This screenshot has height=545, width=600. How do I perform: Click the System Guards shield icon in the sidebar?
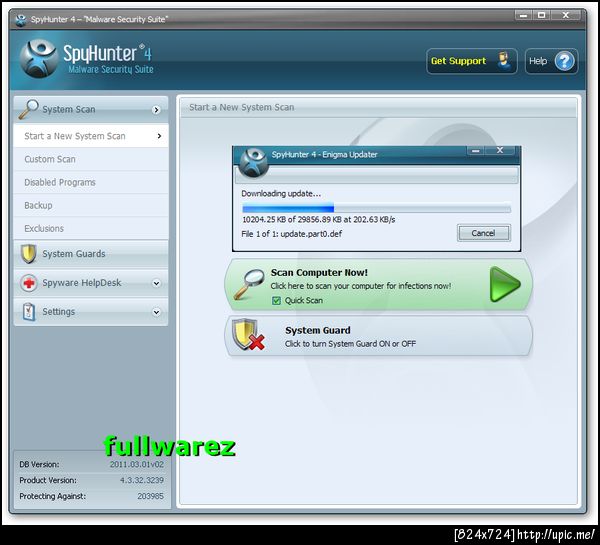(28, 254)
